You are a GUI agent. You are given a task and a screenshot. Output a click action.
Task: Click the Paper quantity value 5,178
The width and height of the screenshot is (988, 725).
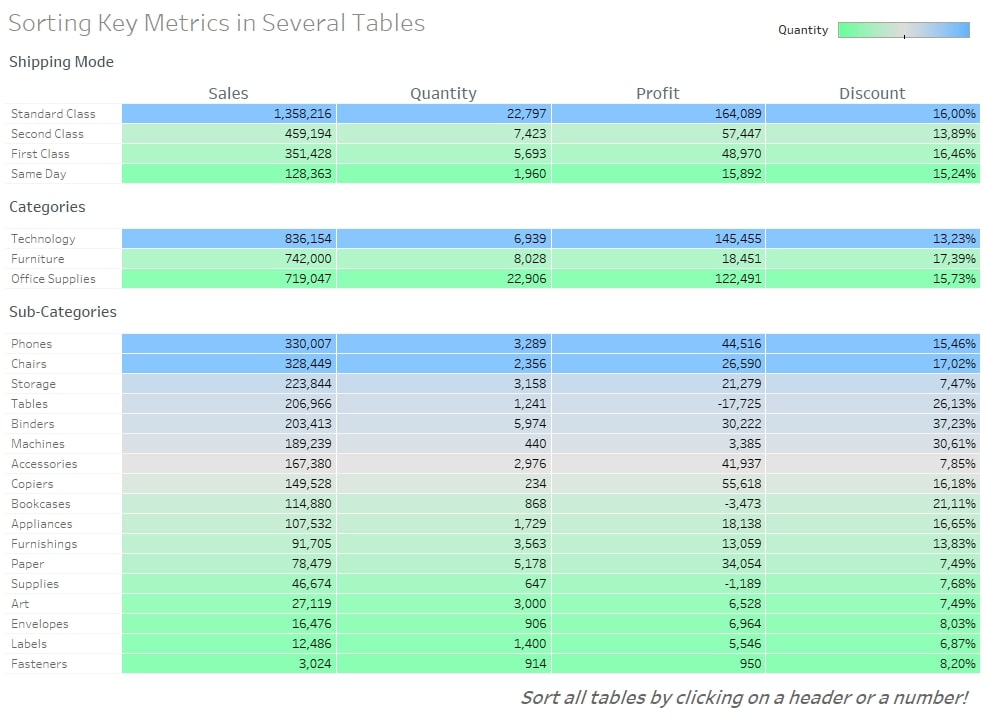529,564
